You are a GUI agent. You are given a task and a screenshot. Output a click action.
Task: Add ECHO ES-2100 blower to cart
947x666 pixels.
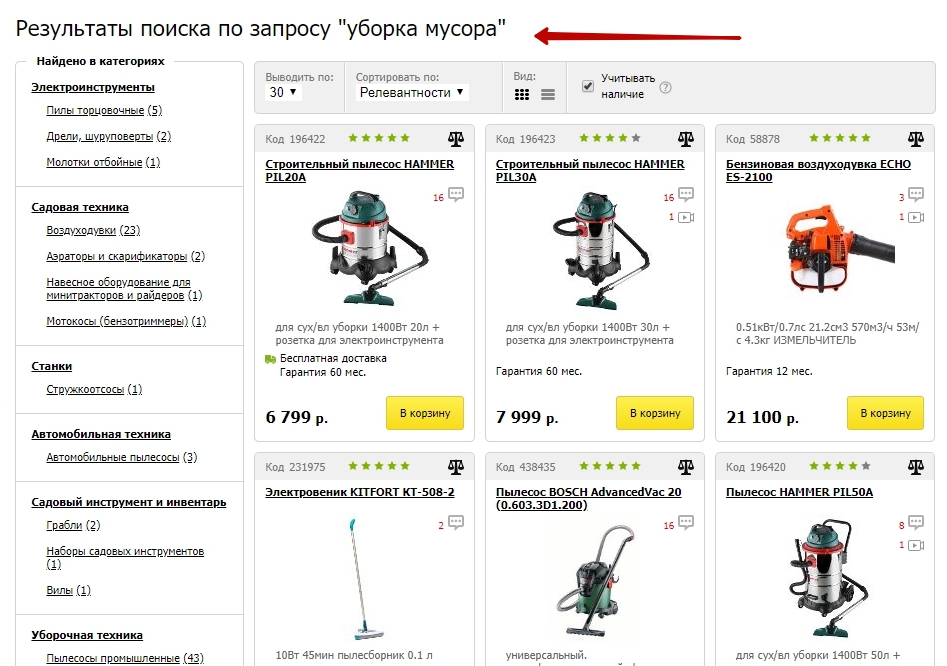pos(885,413)
